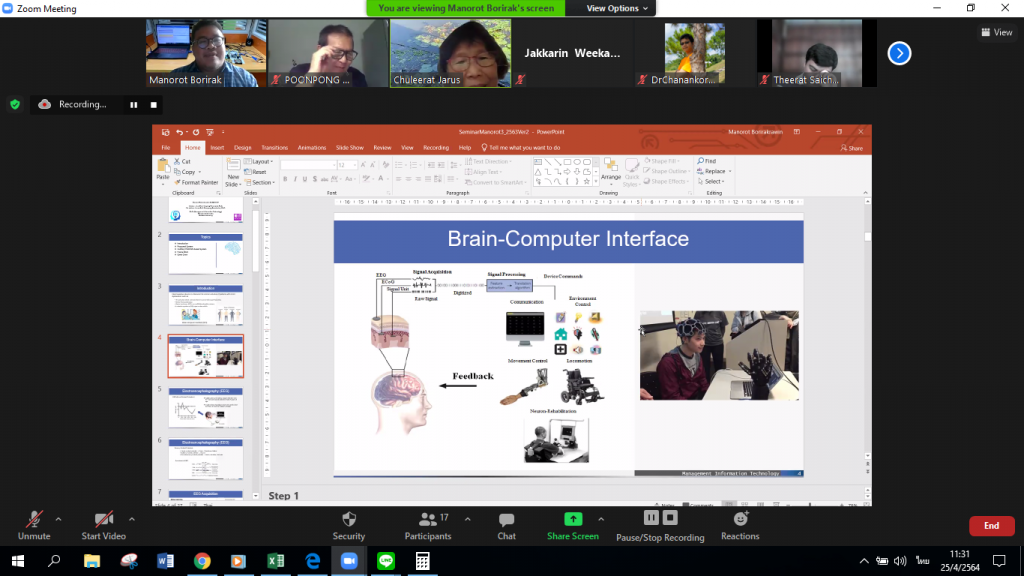Show next participants with blue arrow
Image resolution: width=1024 pixels, height=576 pixels.
tap(899, 53)
